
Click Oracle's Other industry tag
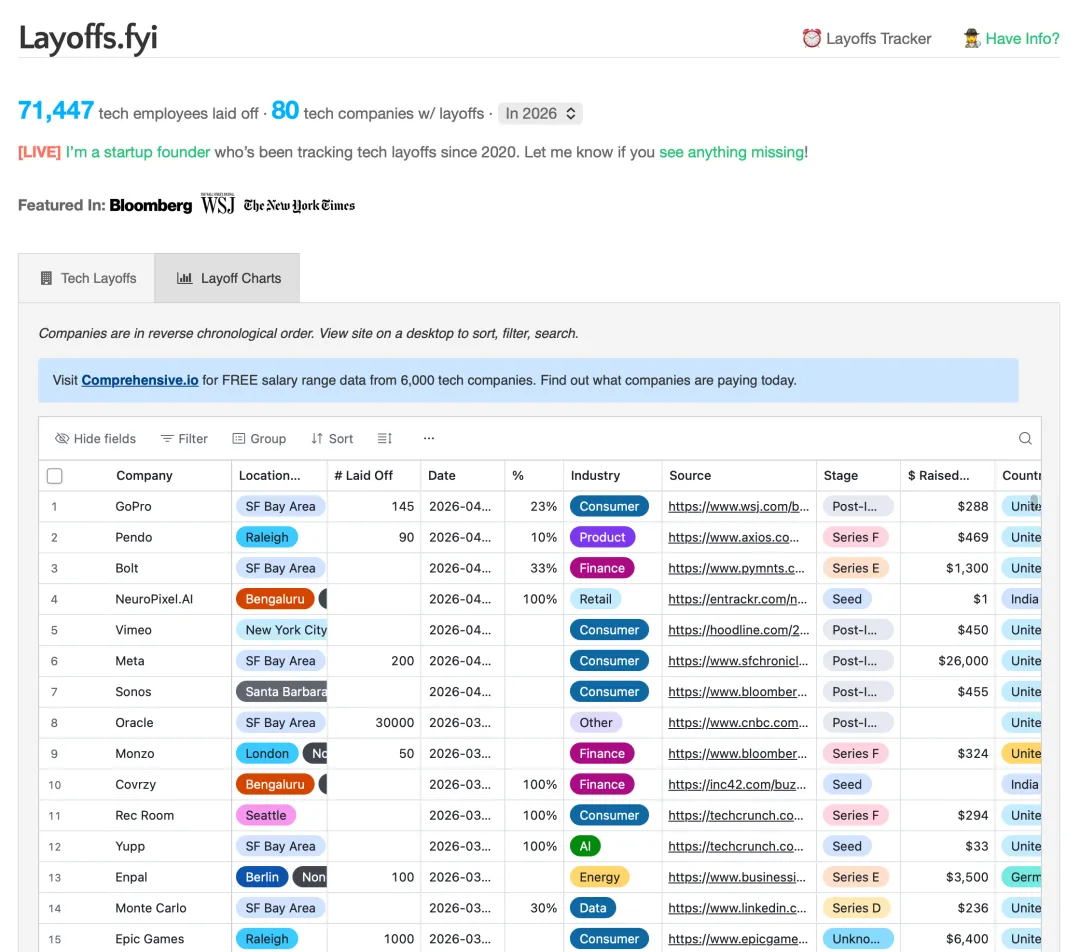coord(596,723)
